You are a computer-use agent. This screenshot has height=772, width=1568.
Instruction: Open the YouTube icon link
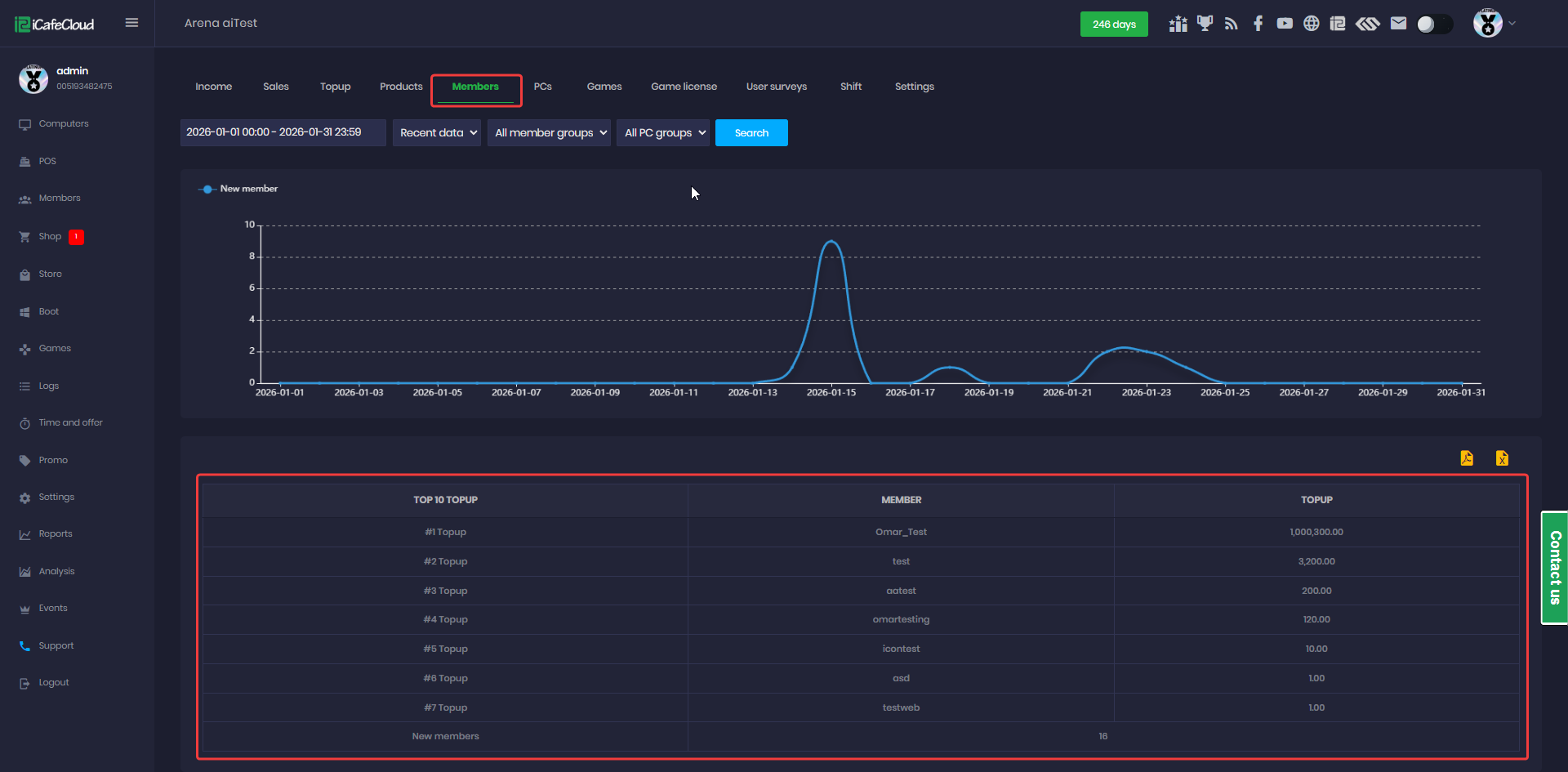pyautogui.click(x=1285, y=24)
